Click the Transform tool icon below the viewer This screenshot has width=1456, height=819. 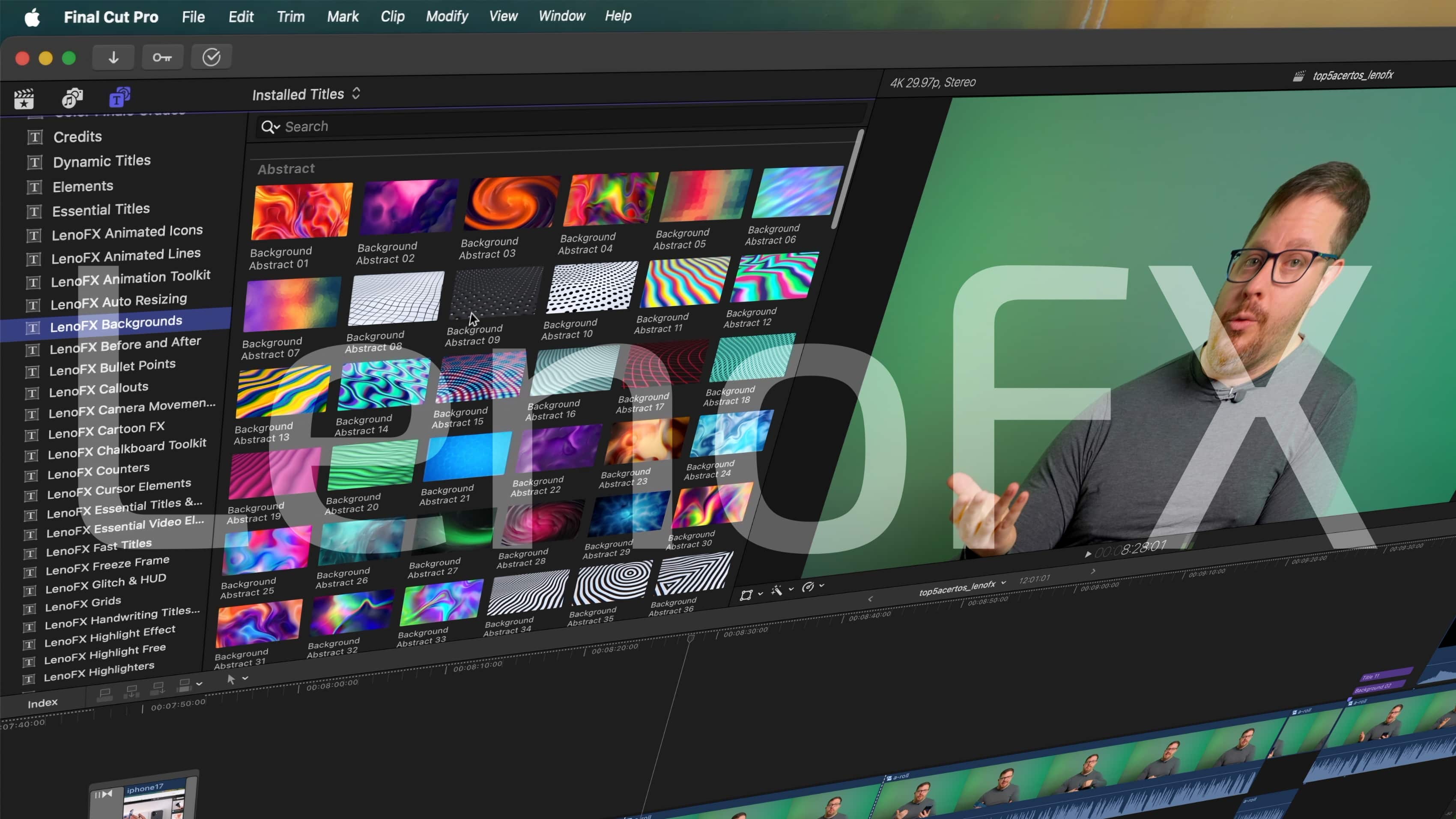(x=746, y=595)
